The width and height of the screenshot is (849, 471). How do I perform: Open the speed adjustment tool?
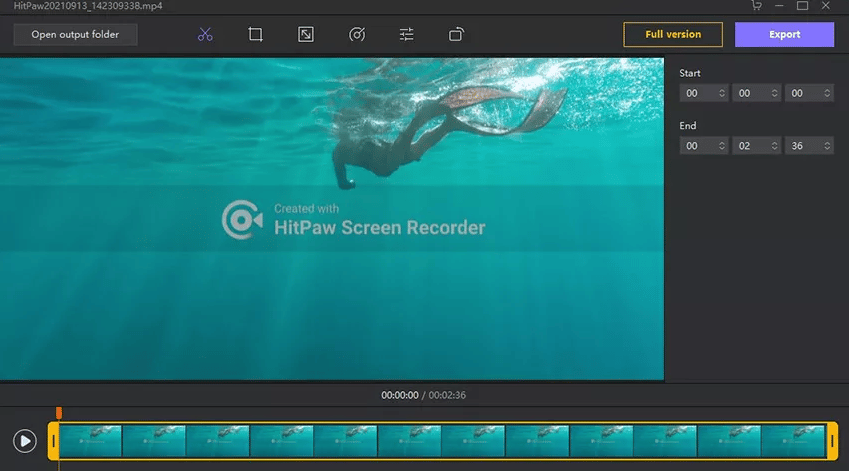coord(356,35)
